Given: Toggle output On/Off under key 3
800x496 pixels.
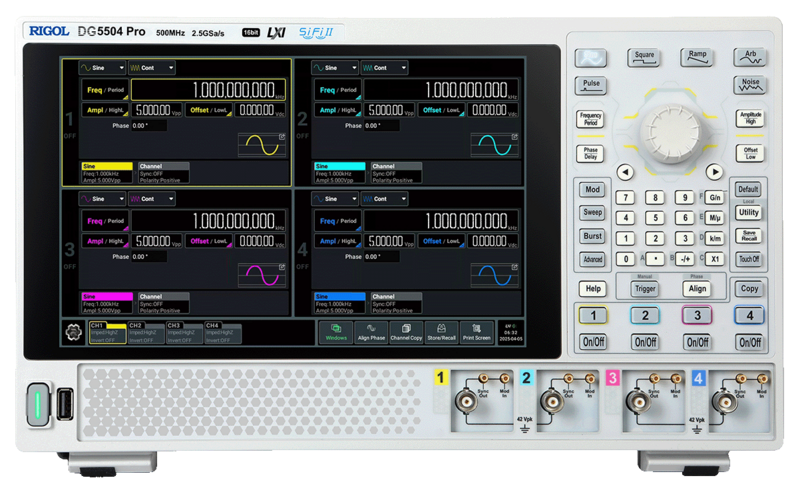Looking at the screenshot, I should (x=697, y=342).
